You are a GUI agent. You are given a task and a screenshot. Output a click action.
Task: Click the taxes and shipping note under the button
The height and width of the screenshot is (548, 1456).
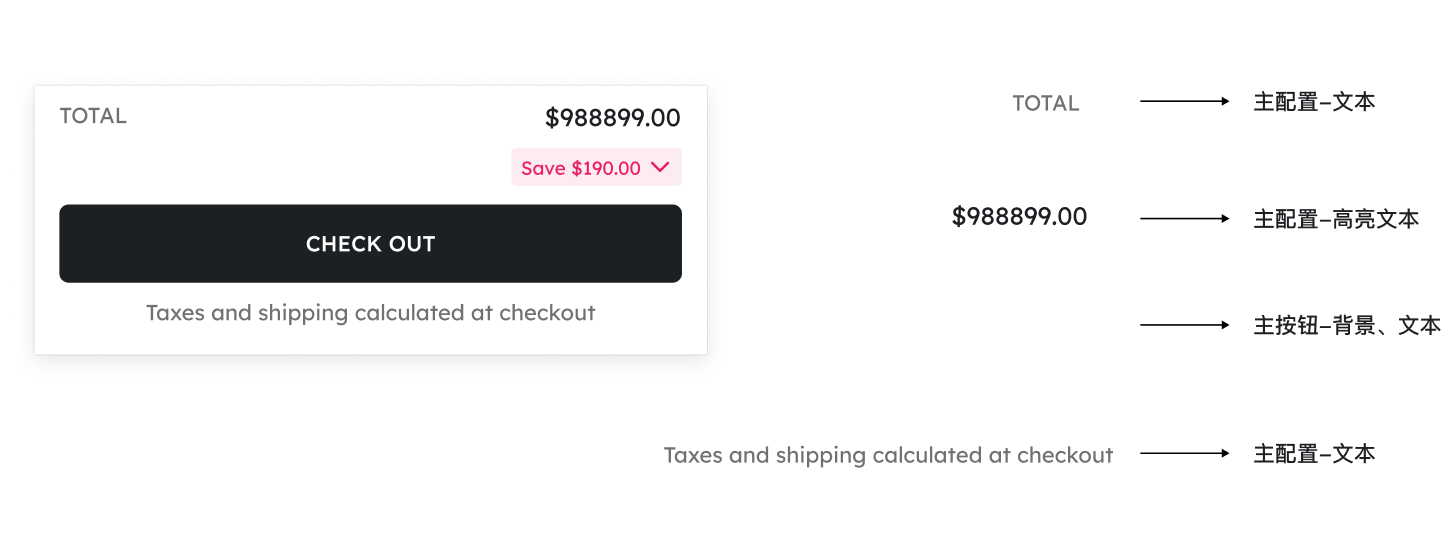[370, 313]
